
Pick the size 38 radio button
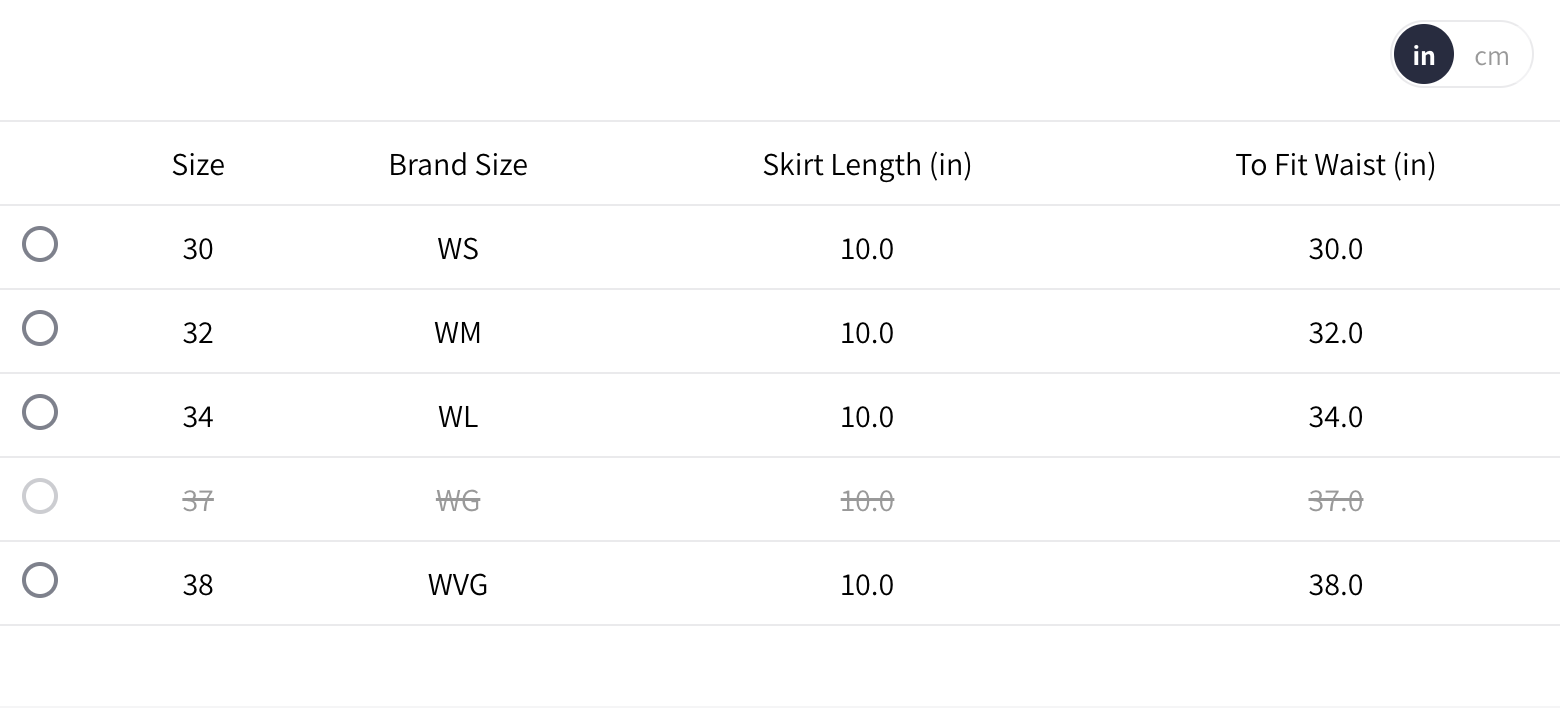point(40,580)
